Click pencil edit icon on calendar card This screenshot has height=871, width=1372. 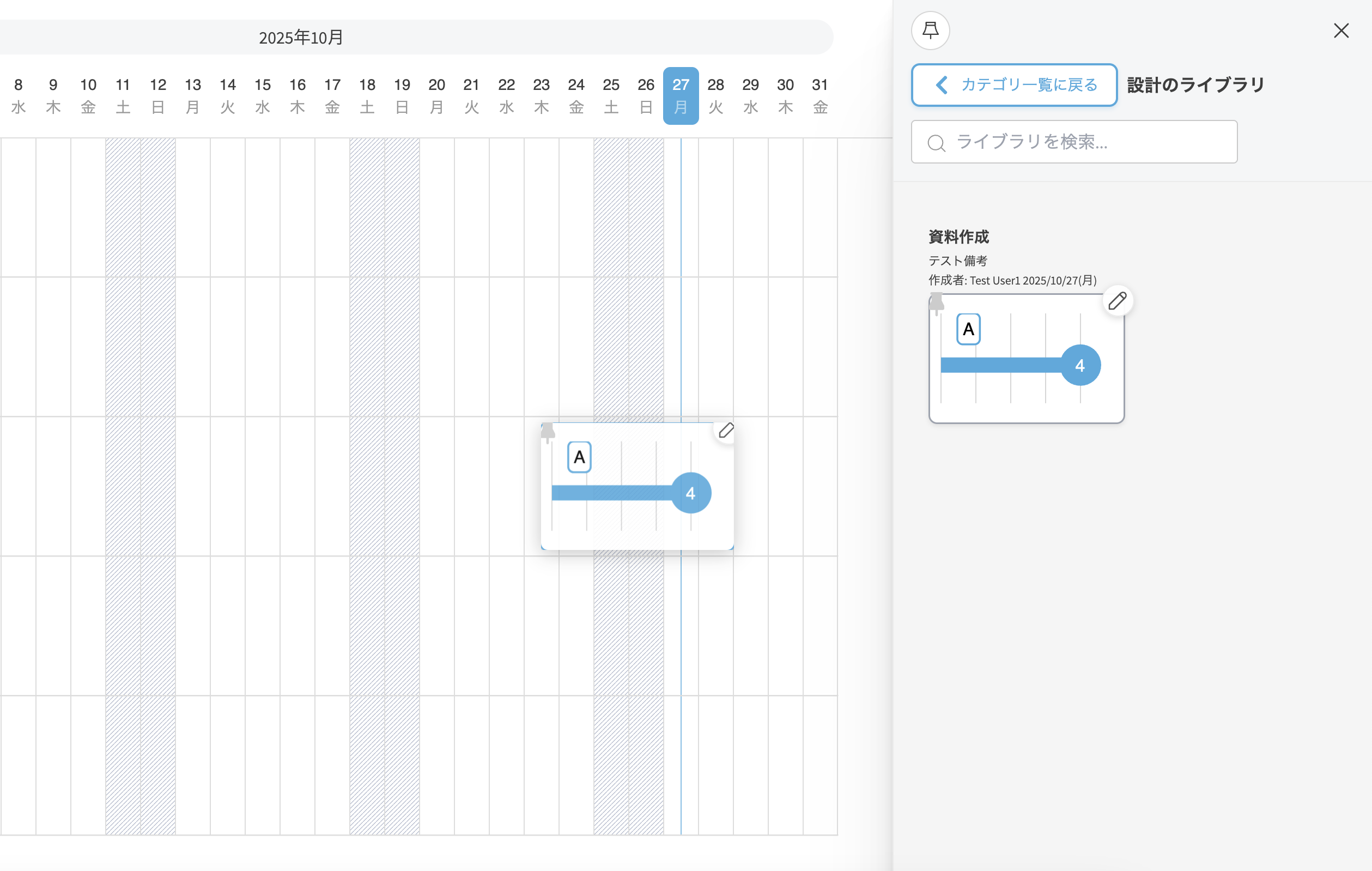tap(726, 431)
